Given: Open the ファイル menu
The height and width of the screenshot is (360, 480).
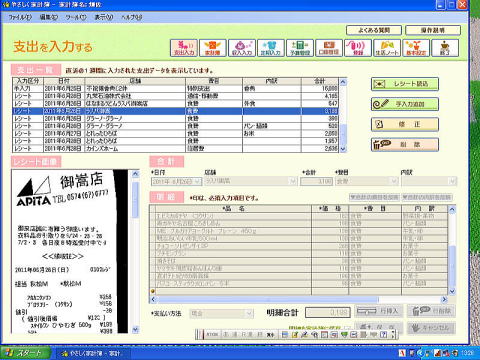Looking at the screenshot, I should point(20,17).
